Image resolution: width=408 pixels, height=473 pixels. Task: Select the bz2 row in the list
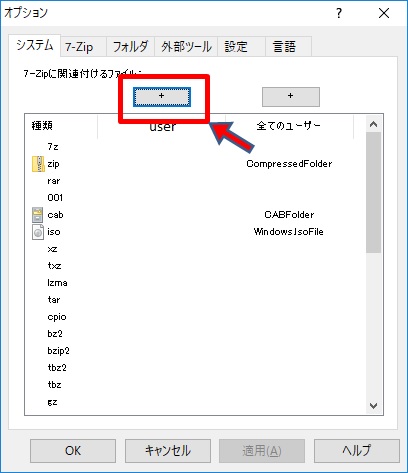click(195, 334)
